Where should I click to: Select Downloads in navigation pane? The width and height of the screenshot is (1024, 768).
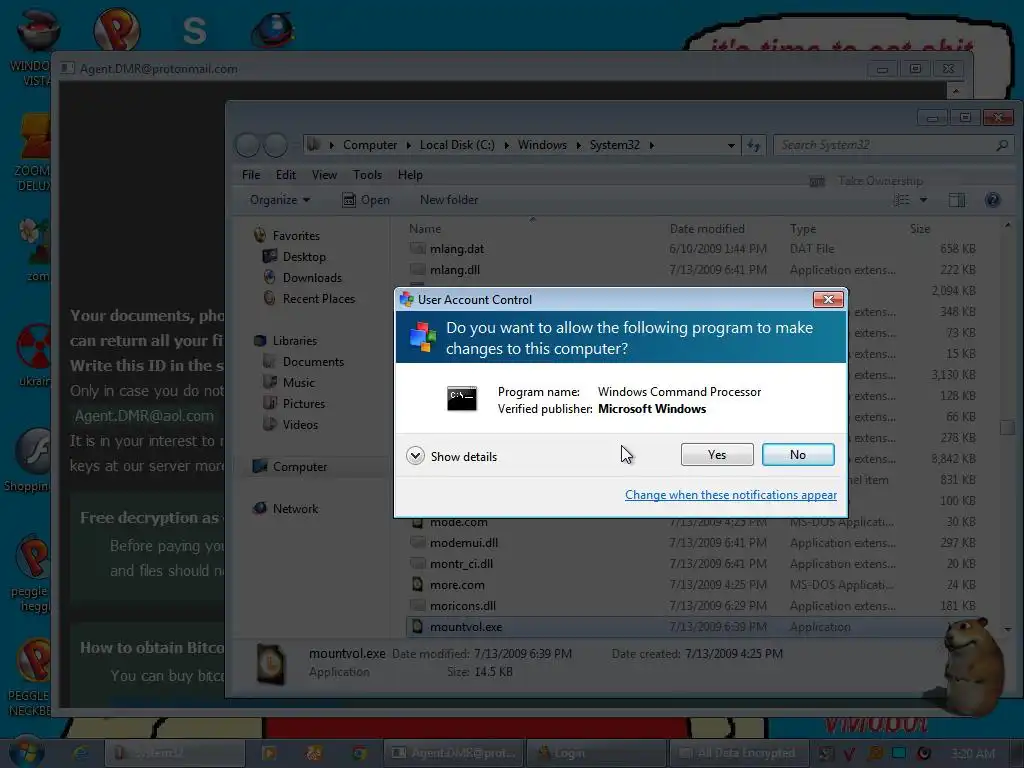(x=312, y=278)
